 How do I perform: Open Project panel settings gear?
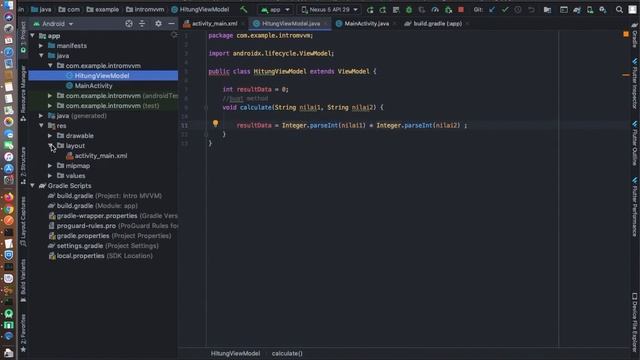(158, 24)
